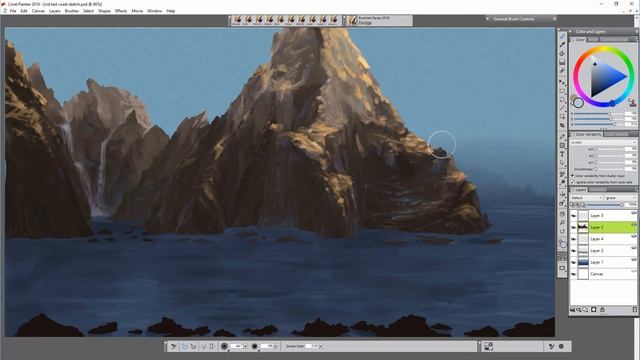640x360 pixels.
Task: Collapse the General Brush Controls panel arrow
Action: (x=487, y=19)
